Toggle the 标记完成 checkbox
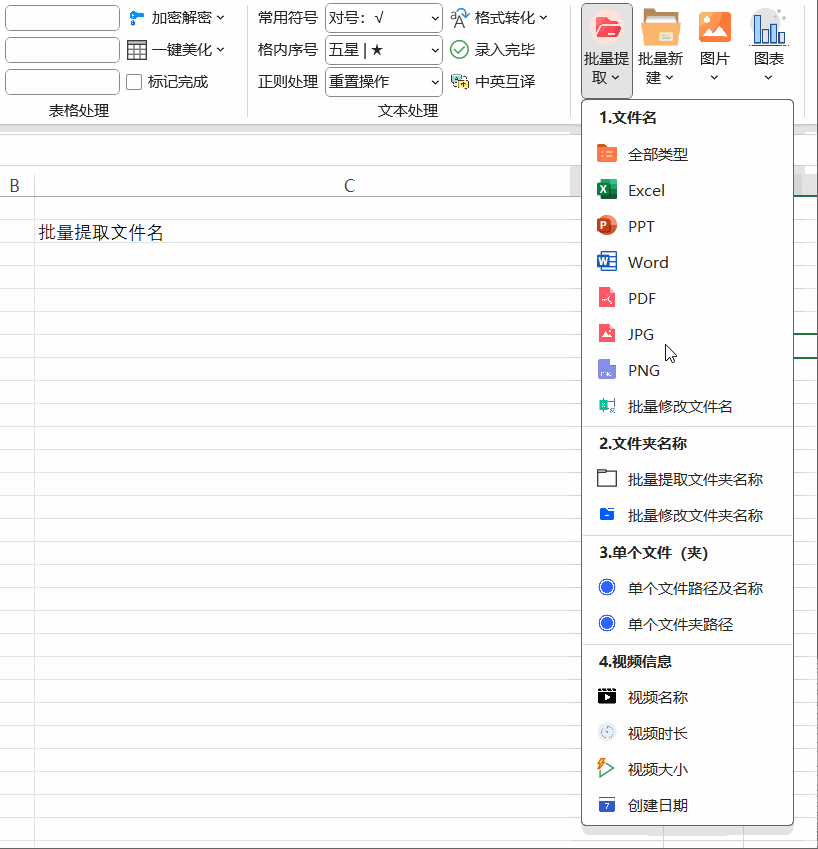The image size is (818, 849). tap(134, 82)
